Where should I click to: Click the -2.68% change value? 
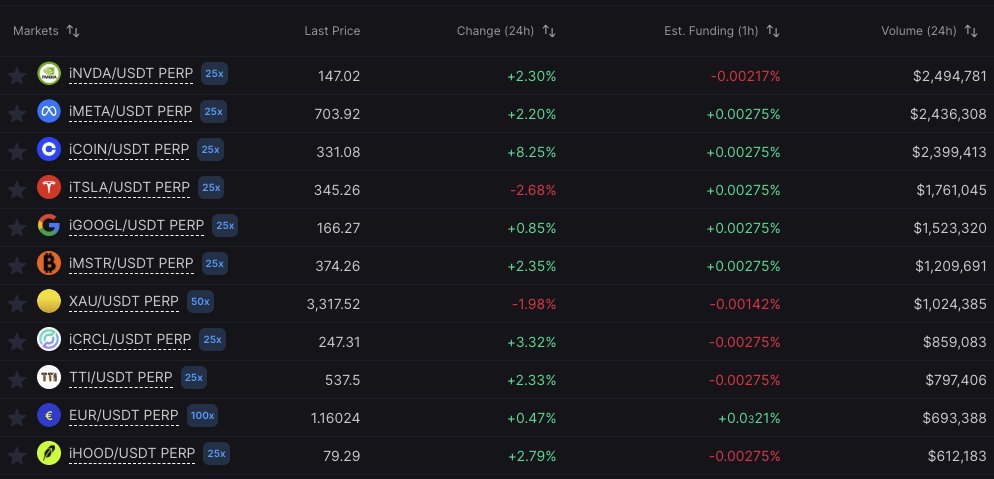coord(532,190)
